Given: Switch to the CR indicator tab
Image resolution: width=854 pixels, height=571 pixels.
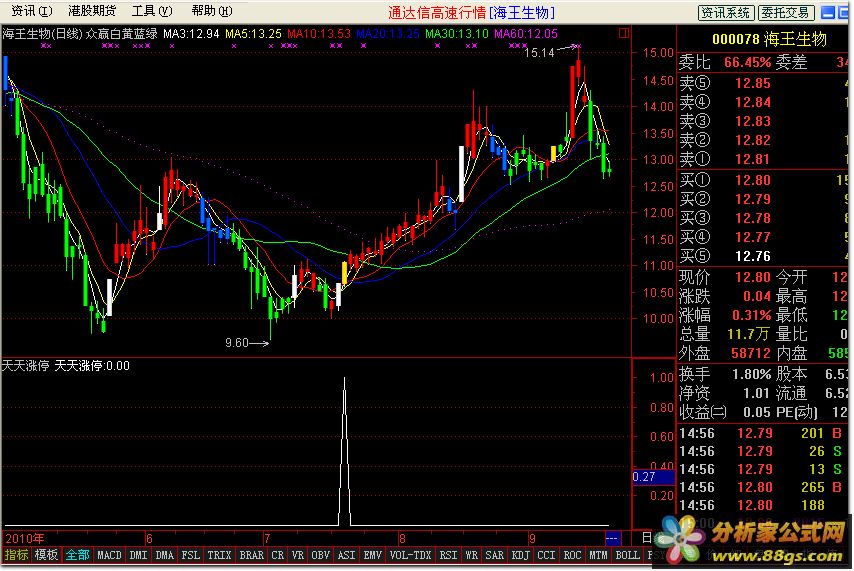Looking at the screenshot, I should point(277,555).
